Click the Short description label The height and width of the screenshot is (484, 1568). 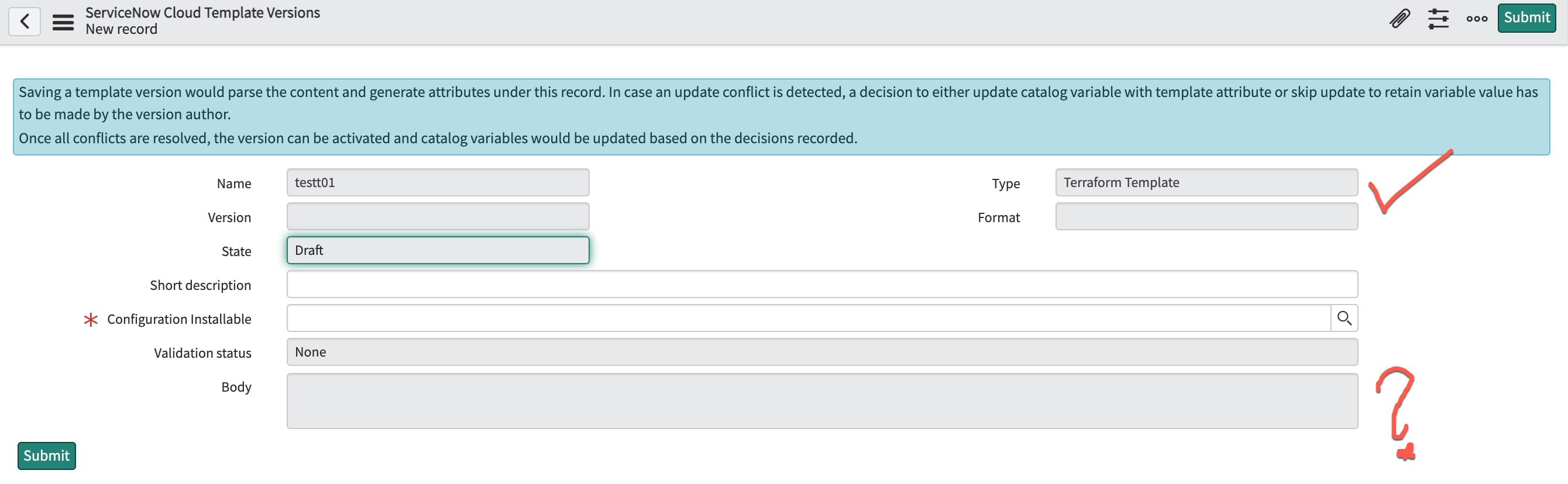pyautogui.click(x=200, y=285)
